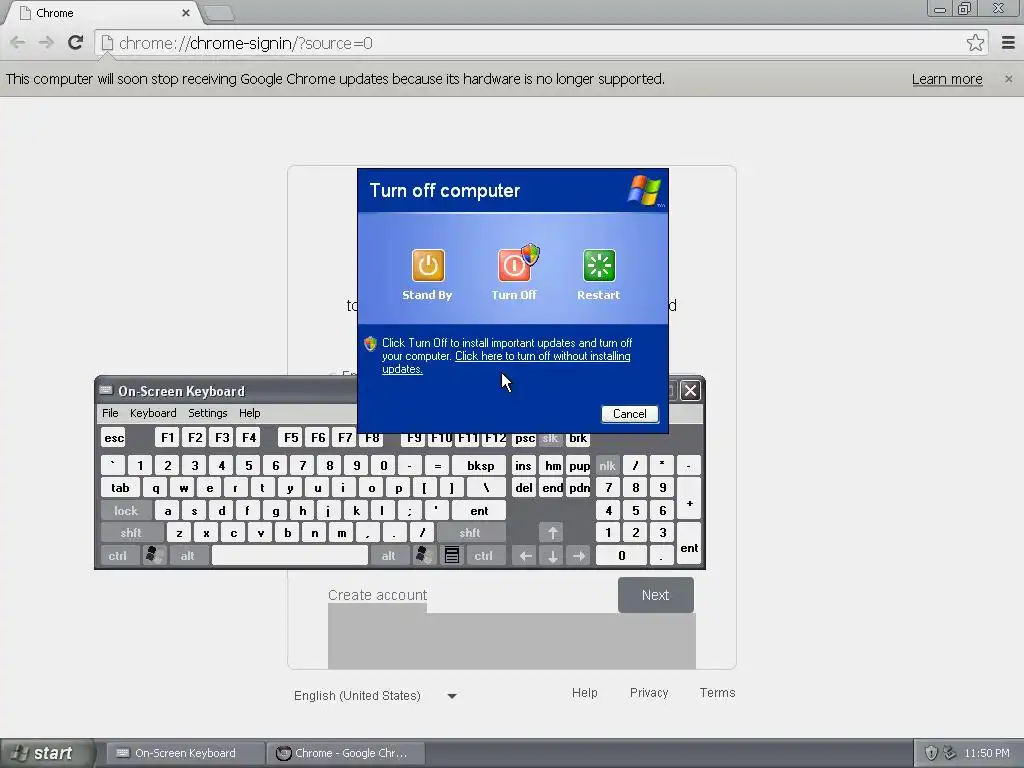Toggle the caps lock key on On-Screen Keyboard
This screenshot has height=768, width=1024.
[126, 511]
